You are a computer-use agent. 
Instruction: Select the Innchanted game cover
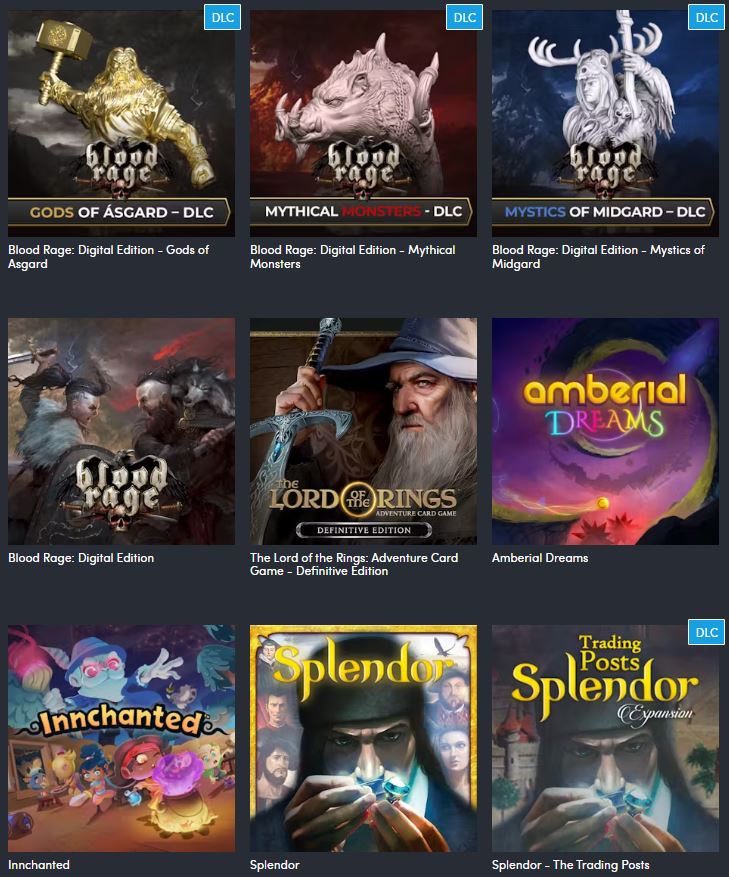(x=121, y=738)
